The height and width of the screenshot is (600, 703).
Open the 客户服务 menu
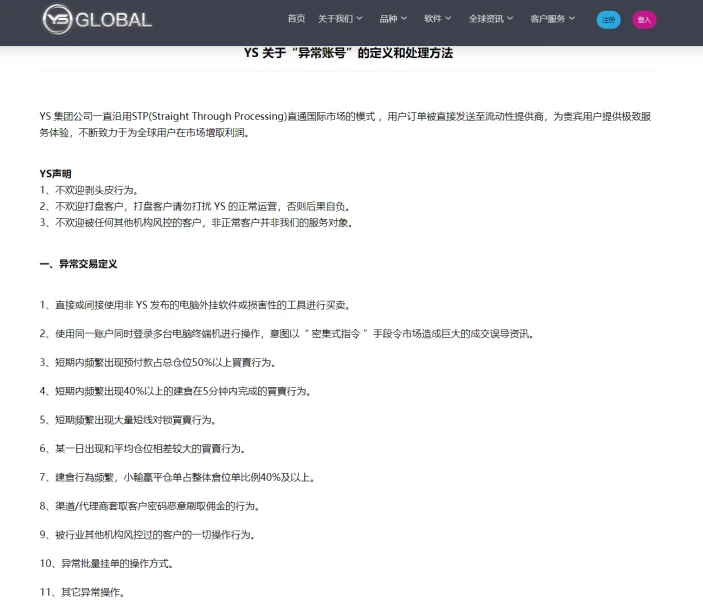(548, 19)
